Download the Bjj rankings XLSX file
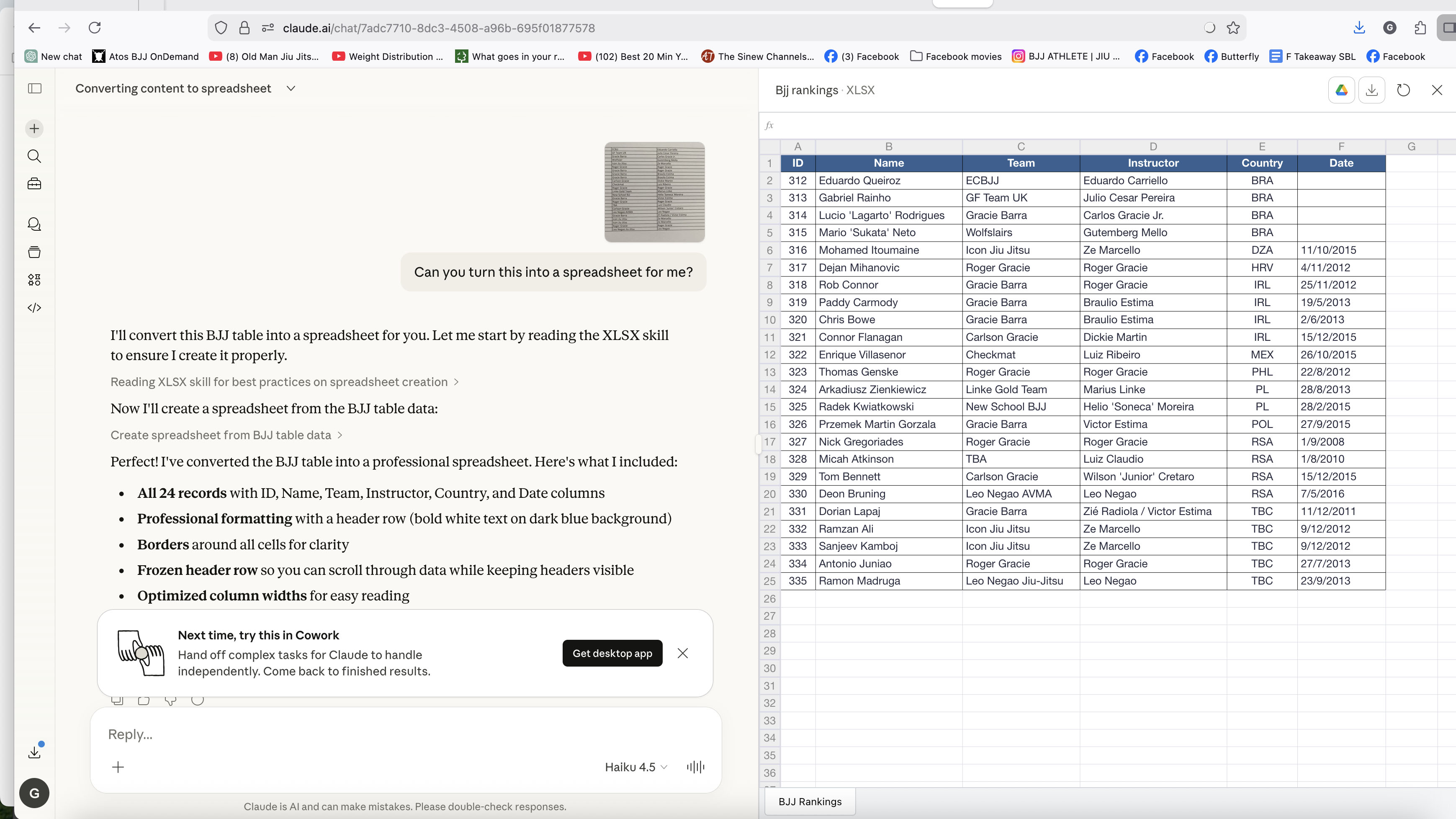 1372,89
